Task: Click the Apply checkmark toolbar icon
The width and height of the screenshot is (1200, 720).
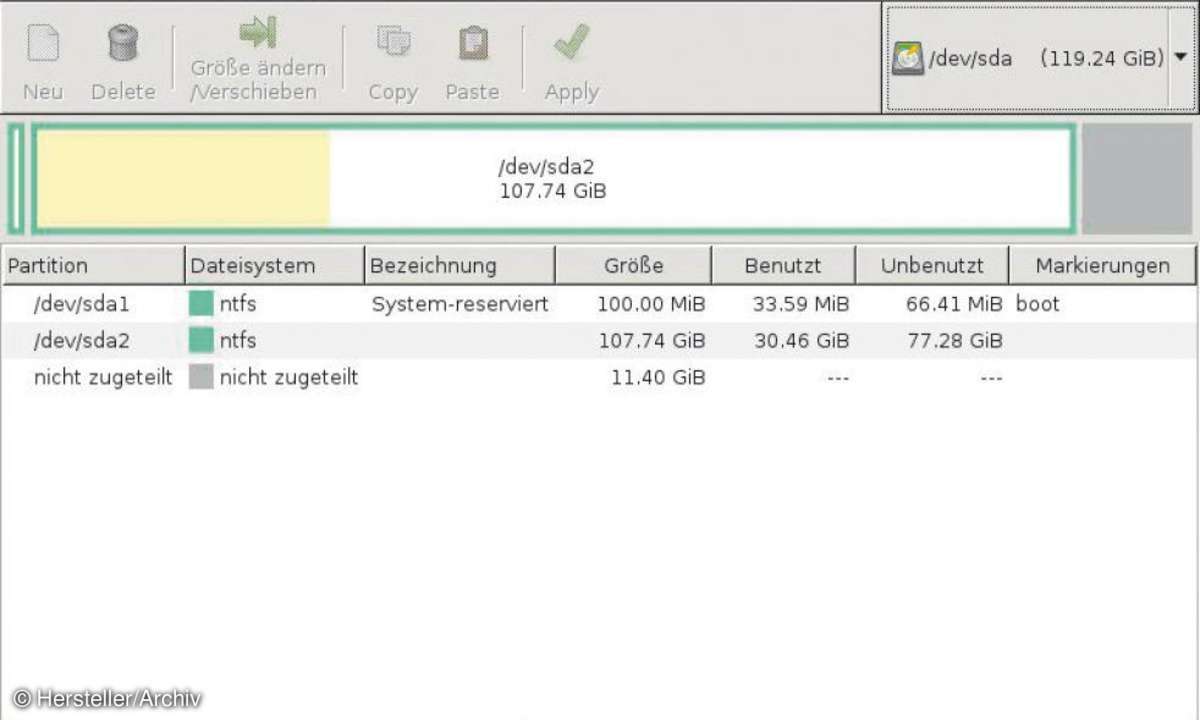Action: pos(571,43)
